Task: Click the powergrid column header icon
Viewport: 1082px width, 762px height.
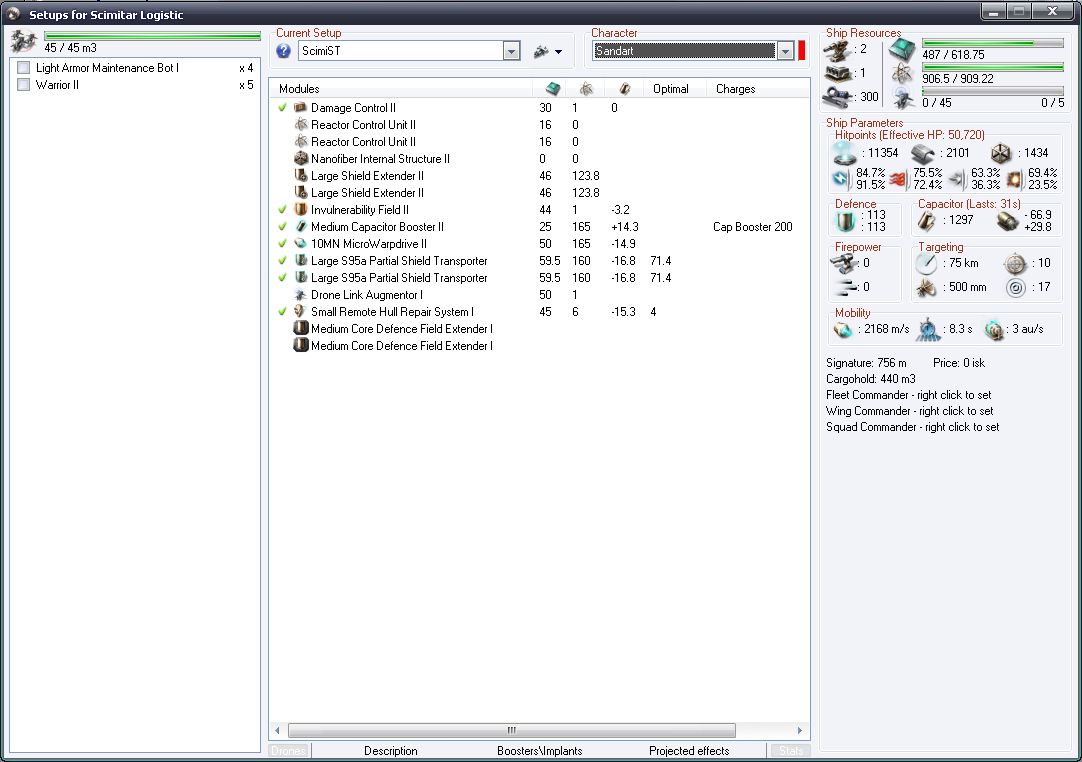Action: click(x=586, y=88)
